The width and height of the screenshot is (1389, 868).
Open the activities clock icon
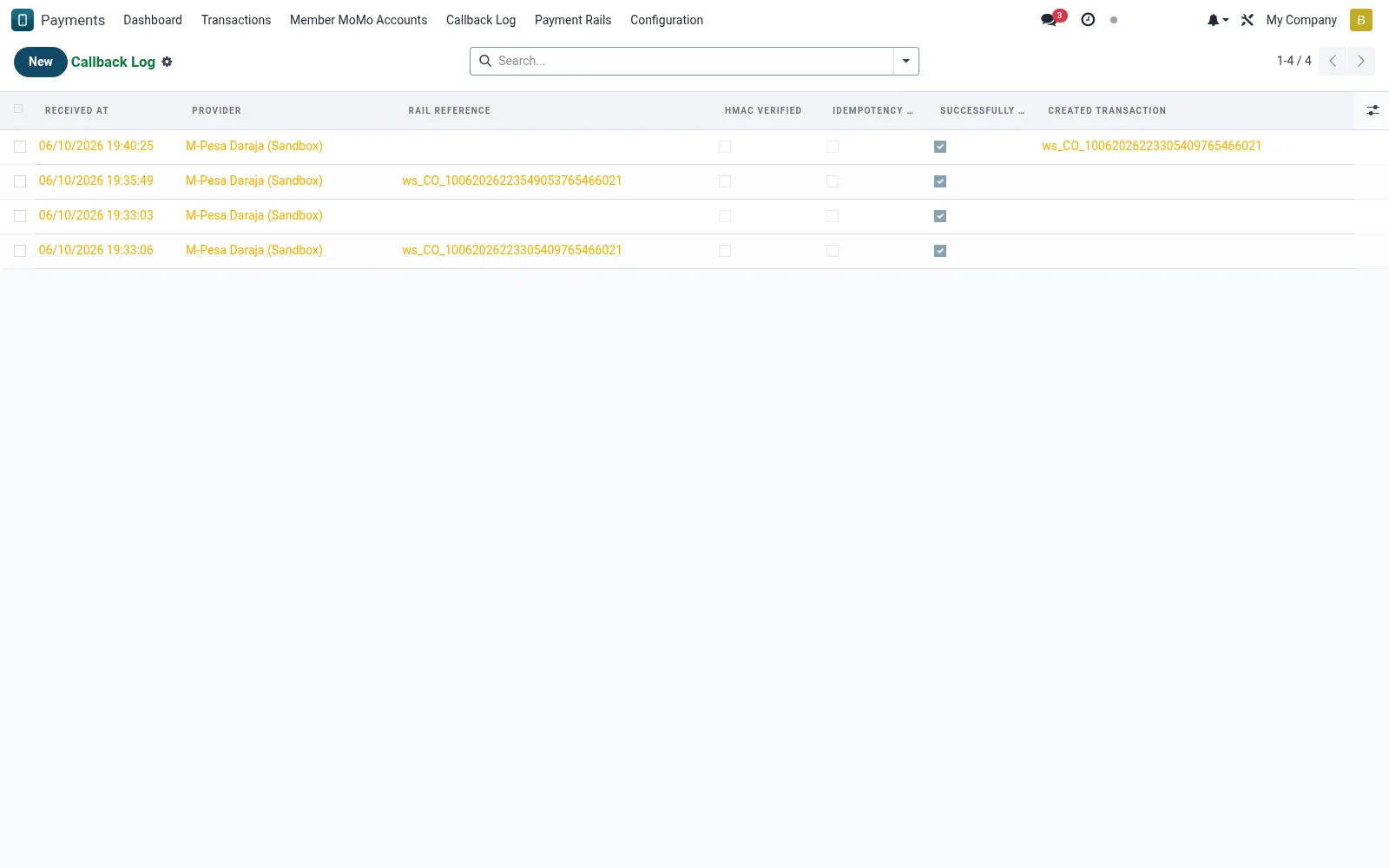point(1088,20)
